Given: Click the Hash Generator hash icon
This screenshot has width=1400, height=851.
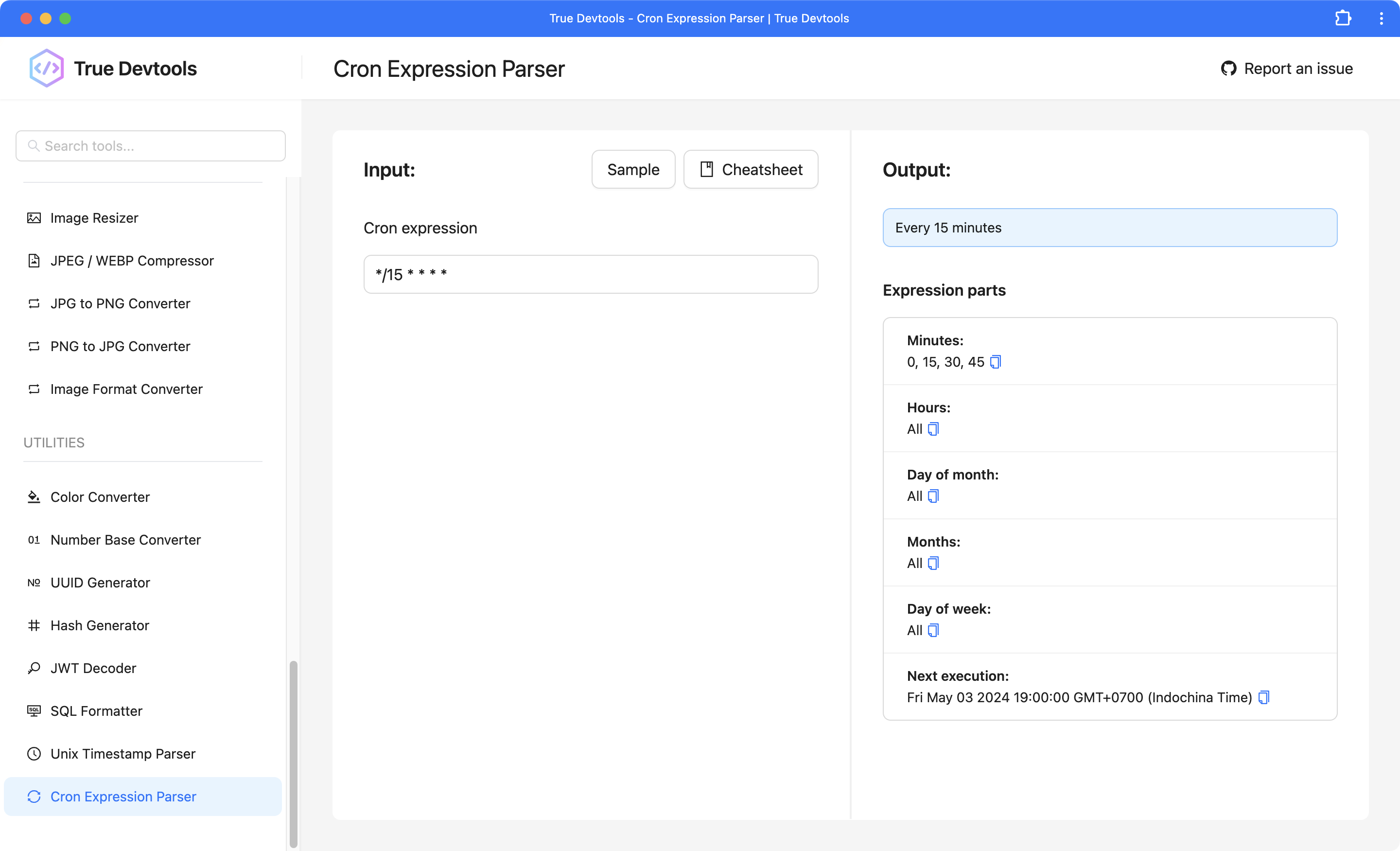Looking at the screenshot, I should click(34, 625).
